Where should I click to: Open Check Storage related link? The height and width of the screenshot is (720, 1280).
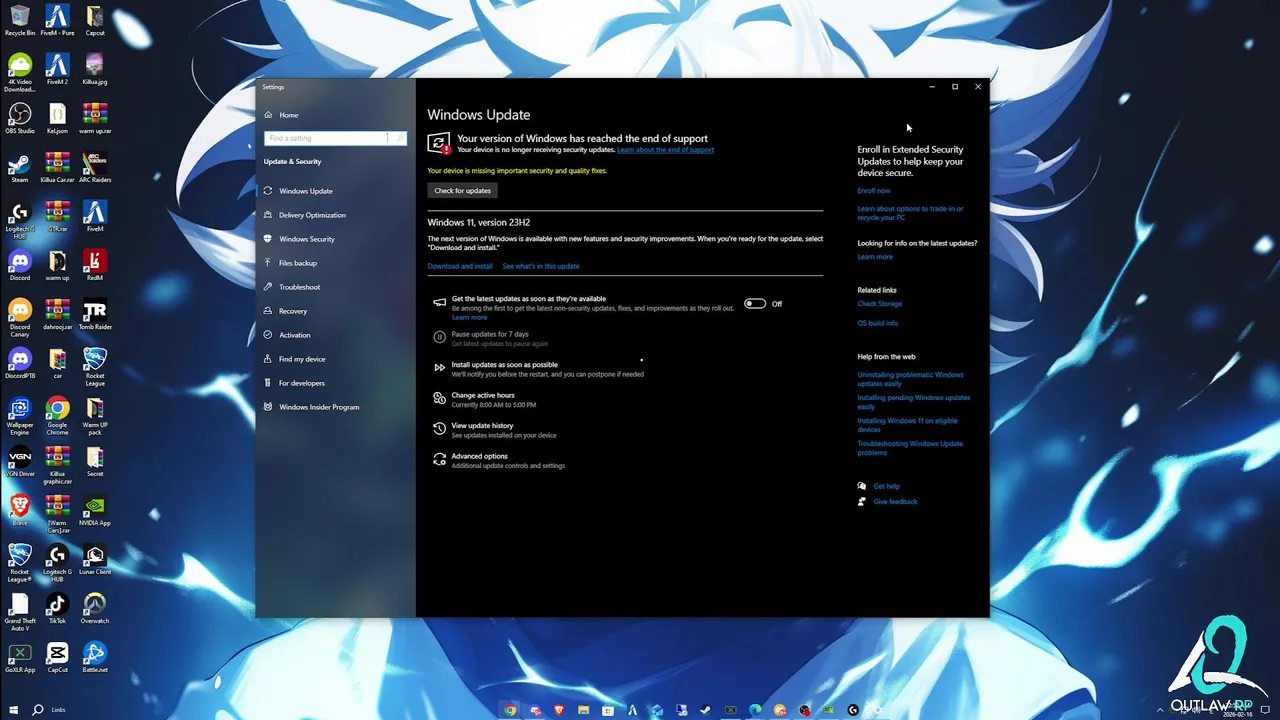point(879,304)
